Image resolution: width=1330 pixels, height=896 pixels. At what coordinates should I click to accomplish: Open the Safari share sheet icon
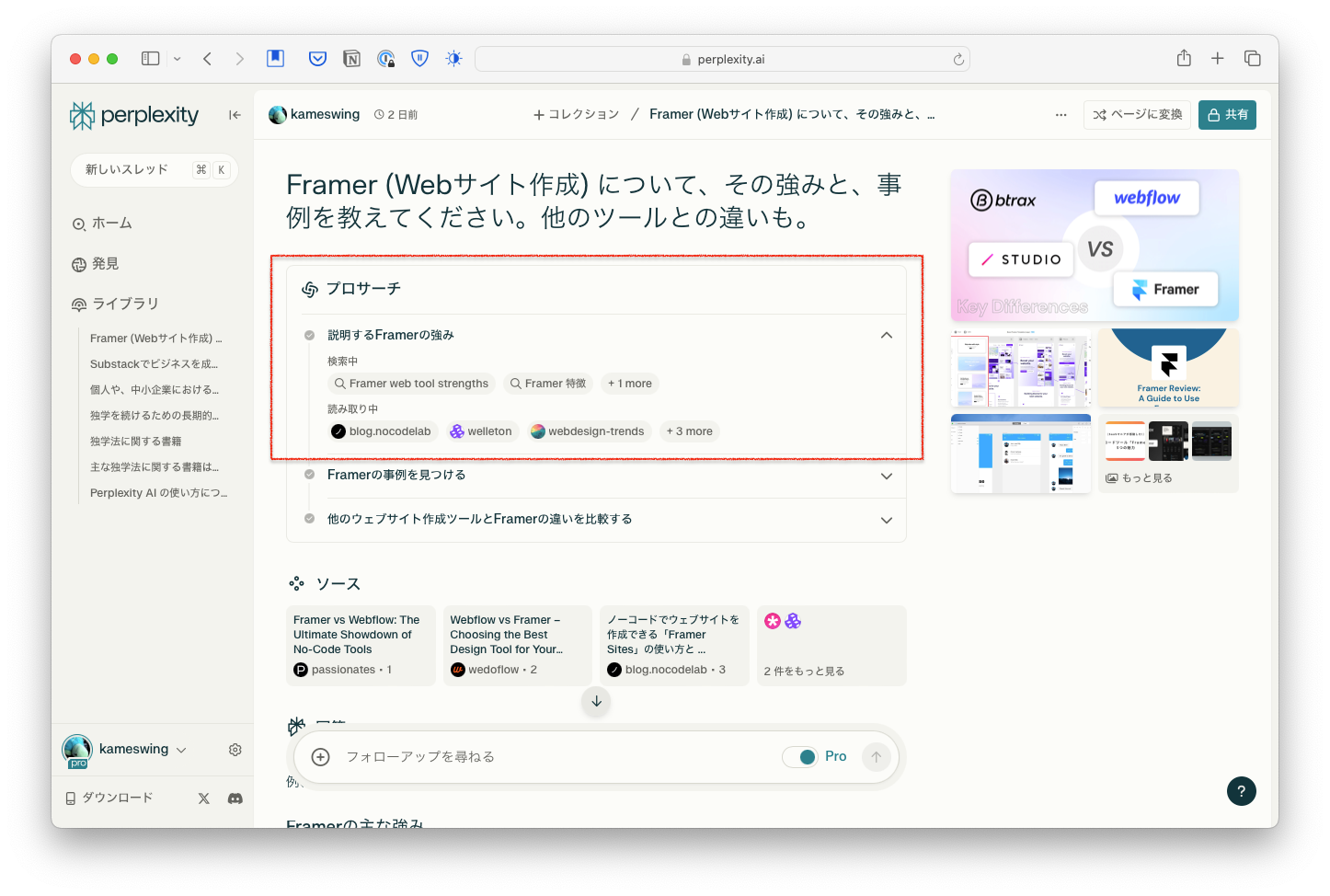tap(1184, 58)
